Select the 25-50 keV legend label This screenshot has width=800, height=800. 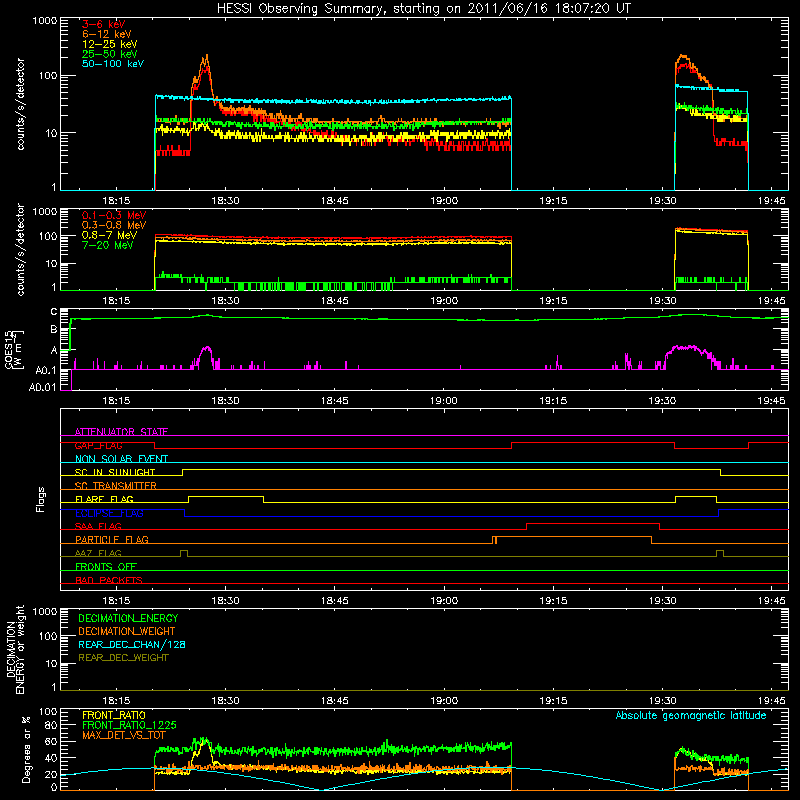click(110, 54)
